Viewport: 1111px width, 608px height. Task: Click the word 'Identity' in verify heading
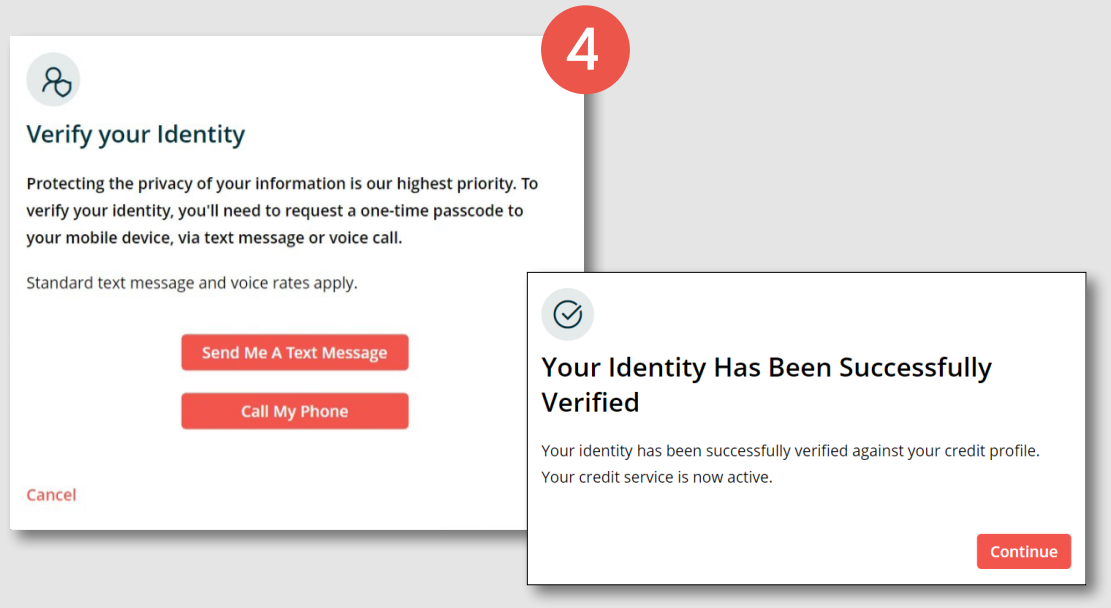[197, 134]
